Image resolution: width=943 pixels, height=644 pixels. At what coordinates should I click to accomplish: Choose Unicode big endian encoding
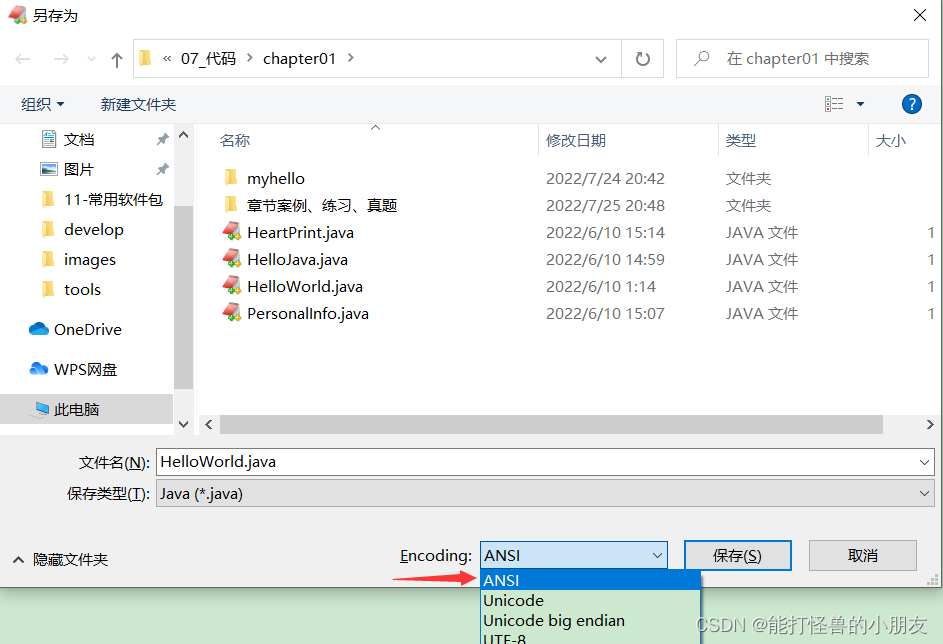[x=591, y=621]
